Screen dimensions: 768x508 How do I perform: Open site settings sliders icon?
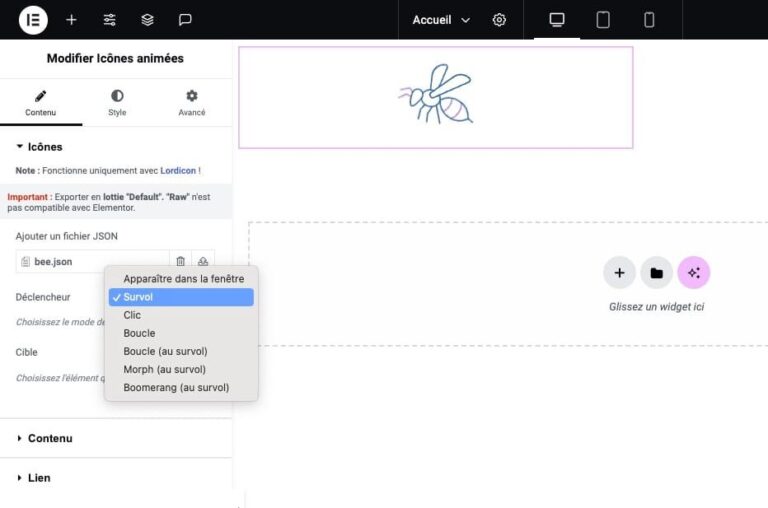tap(109, 20)
